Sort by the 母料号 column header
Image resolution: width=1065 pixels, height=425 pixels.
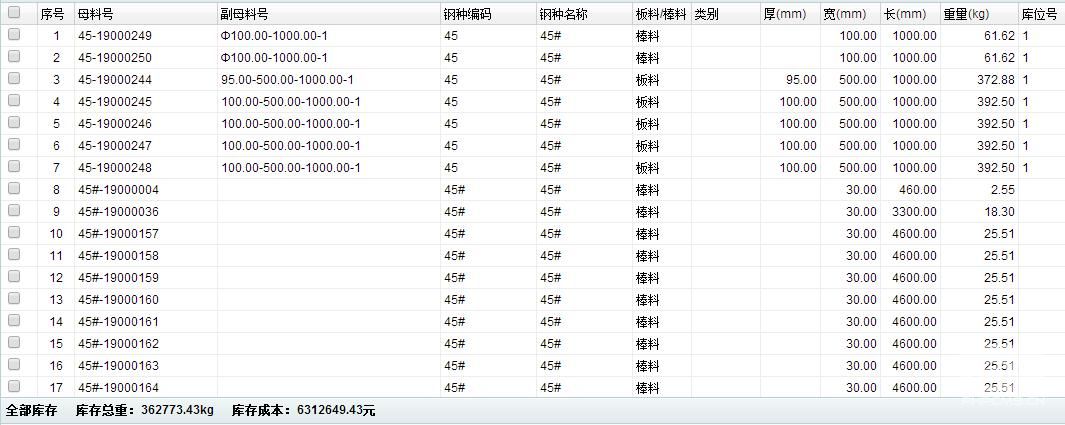[145, 14]
